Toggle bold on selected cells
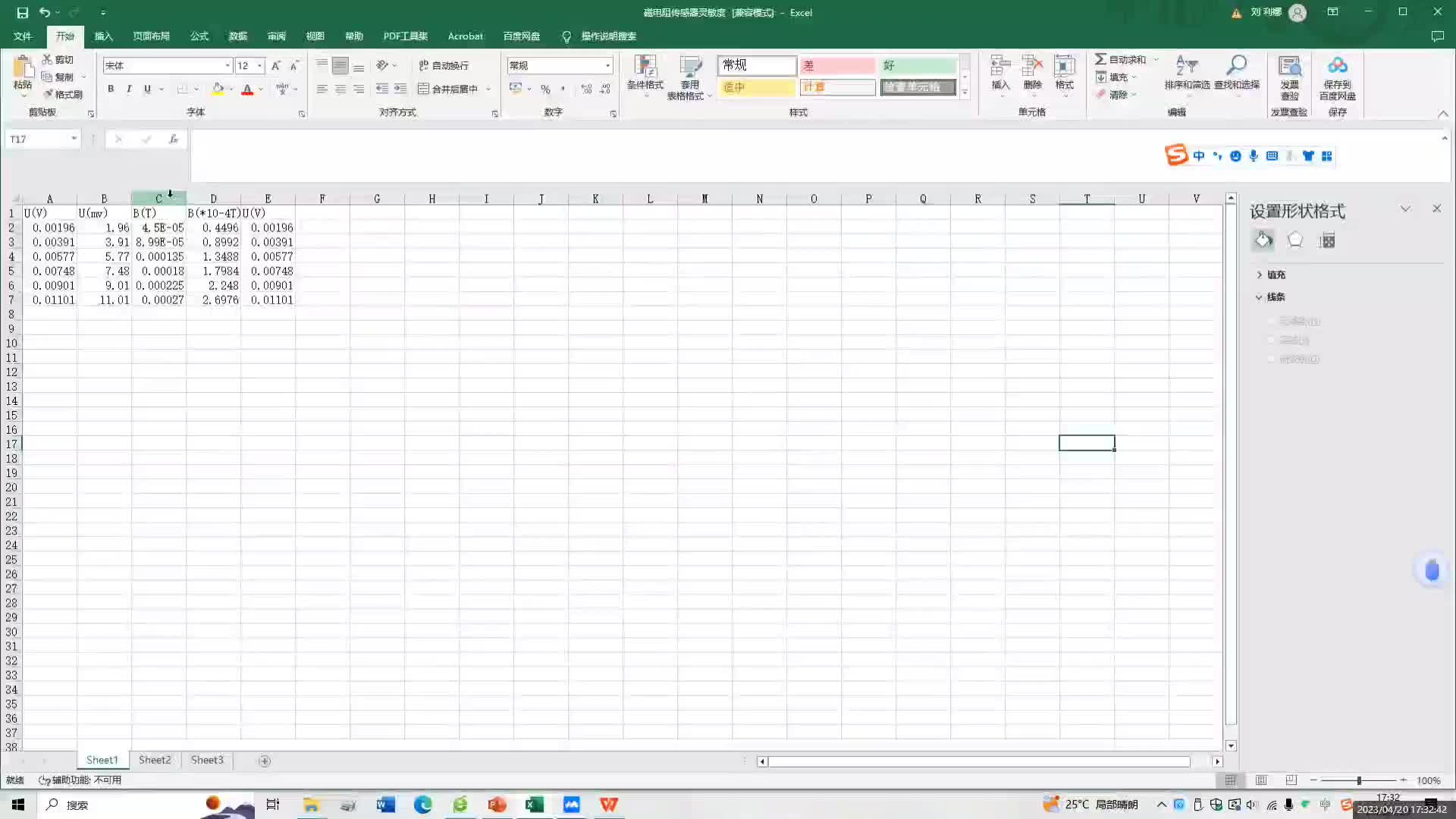This screenshot has width=1456, height=819. point(110,89)
